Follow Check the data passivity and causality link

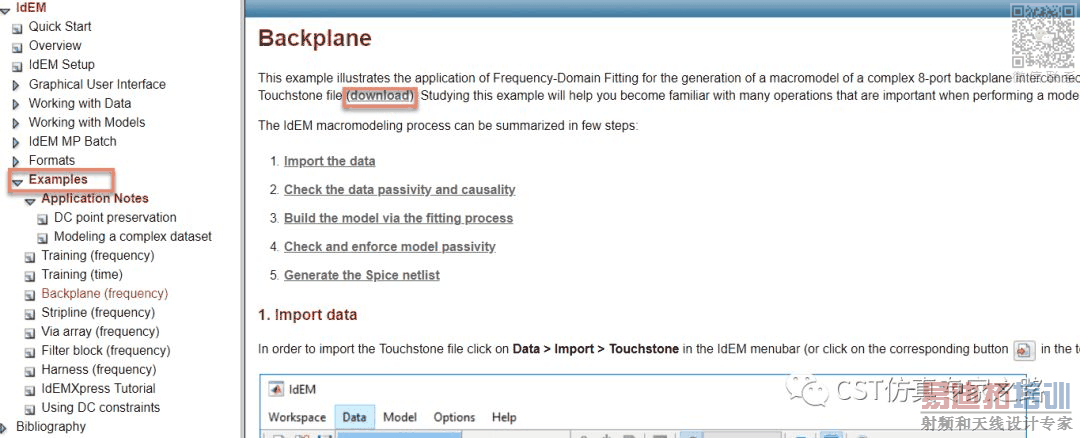[399, 189]
